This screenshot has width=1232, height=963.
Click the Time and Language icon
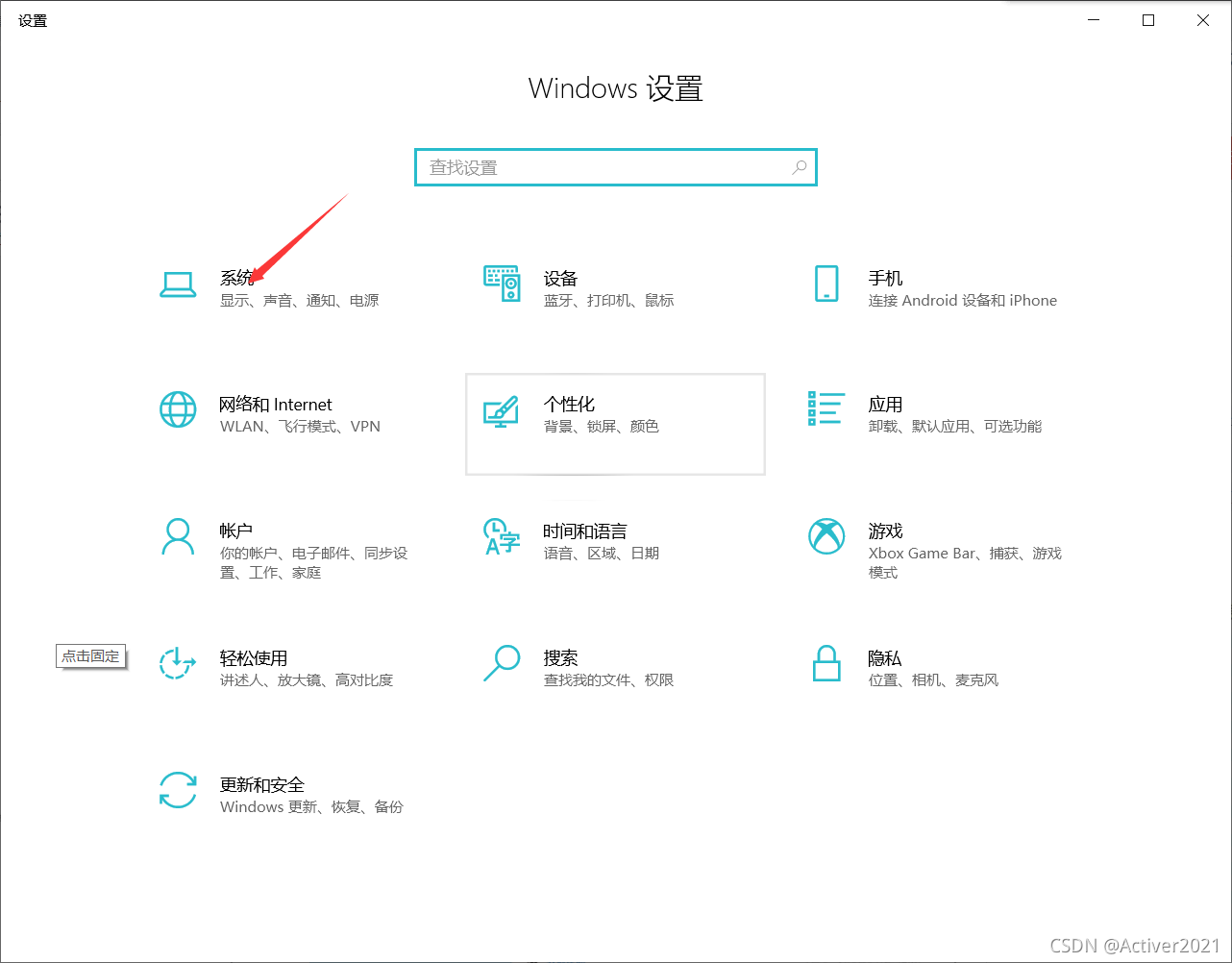pos(501,537)
